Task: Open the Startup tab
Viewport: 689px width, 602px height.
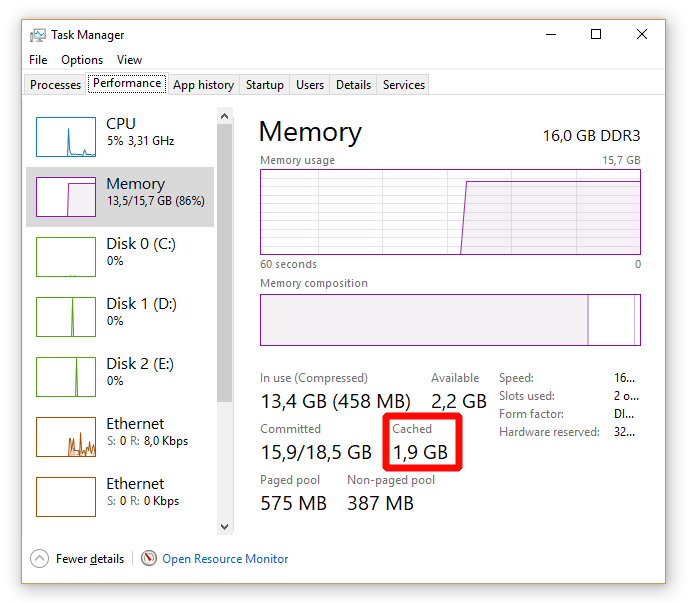Action: pos(265,85)
